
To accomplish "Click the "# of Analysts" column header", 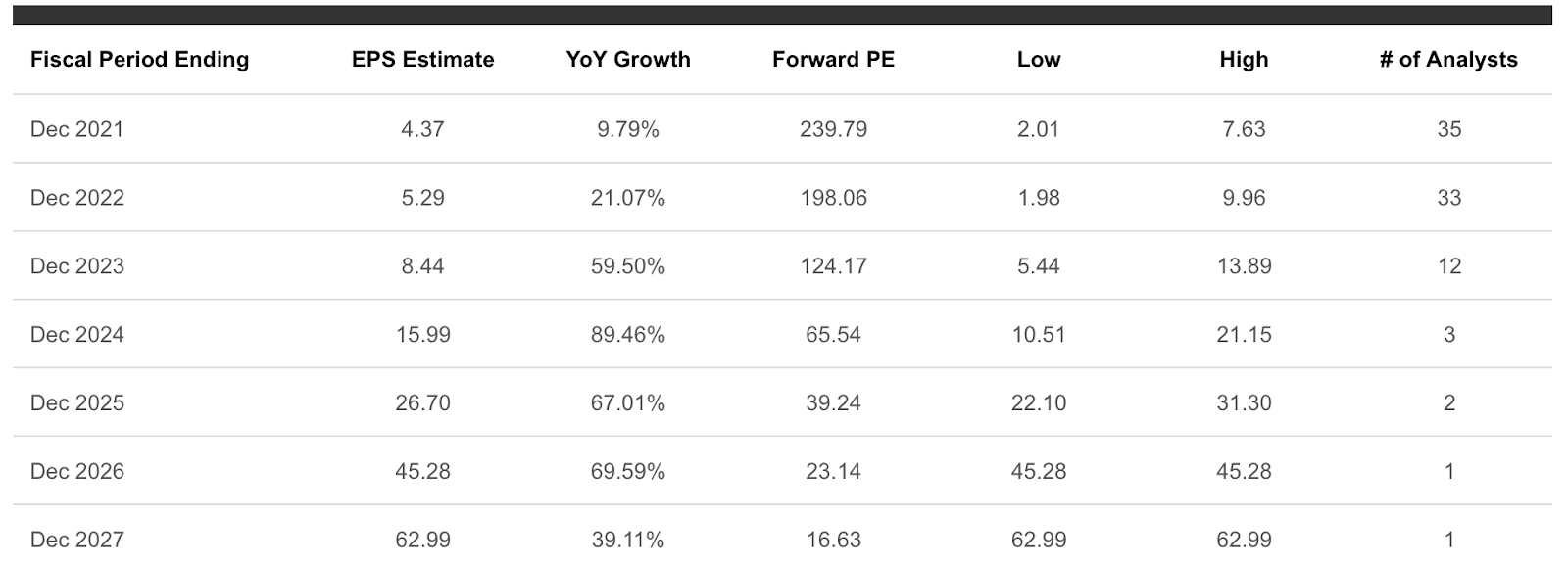I will click(x=1447, y=60).
